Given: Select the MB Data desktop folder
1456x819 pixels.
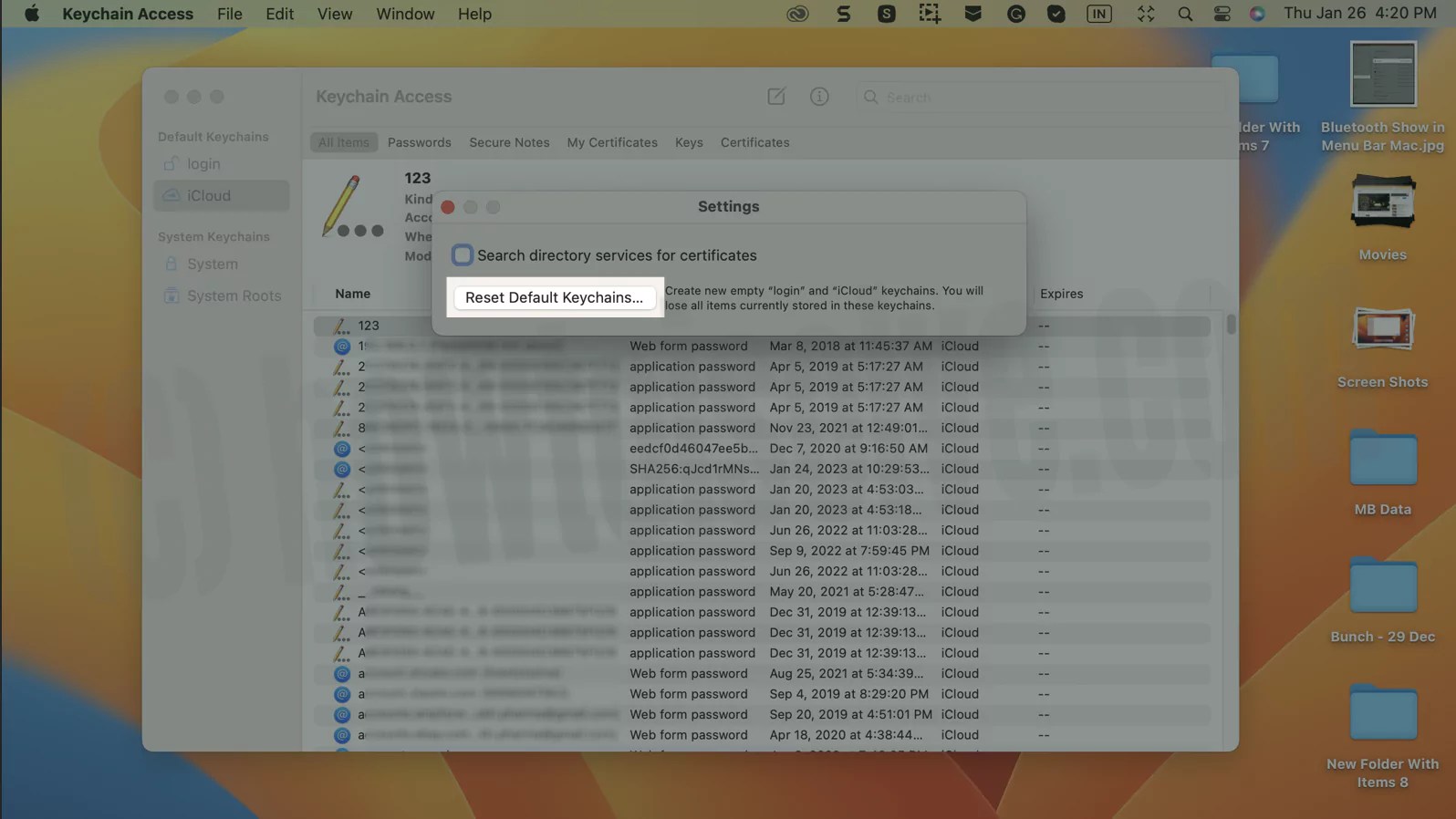Looking at the screenshot, I should [x=1382, y=472].
